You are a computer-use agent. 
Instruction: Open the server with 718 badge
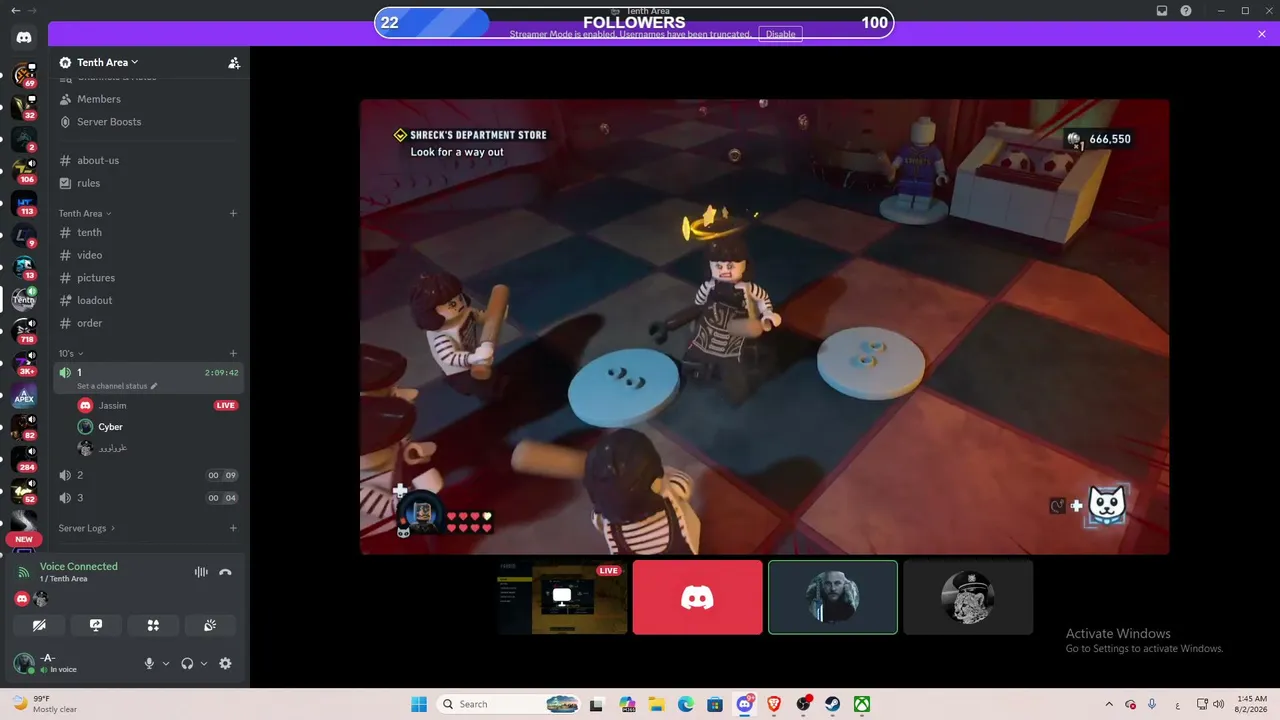tap(24, 330)
